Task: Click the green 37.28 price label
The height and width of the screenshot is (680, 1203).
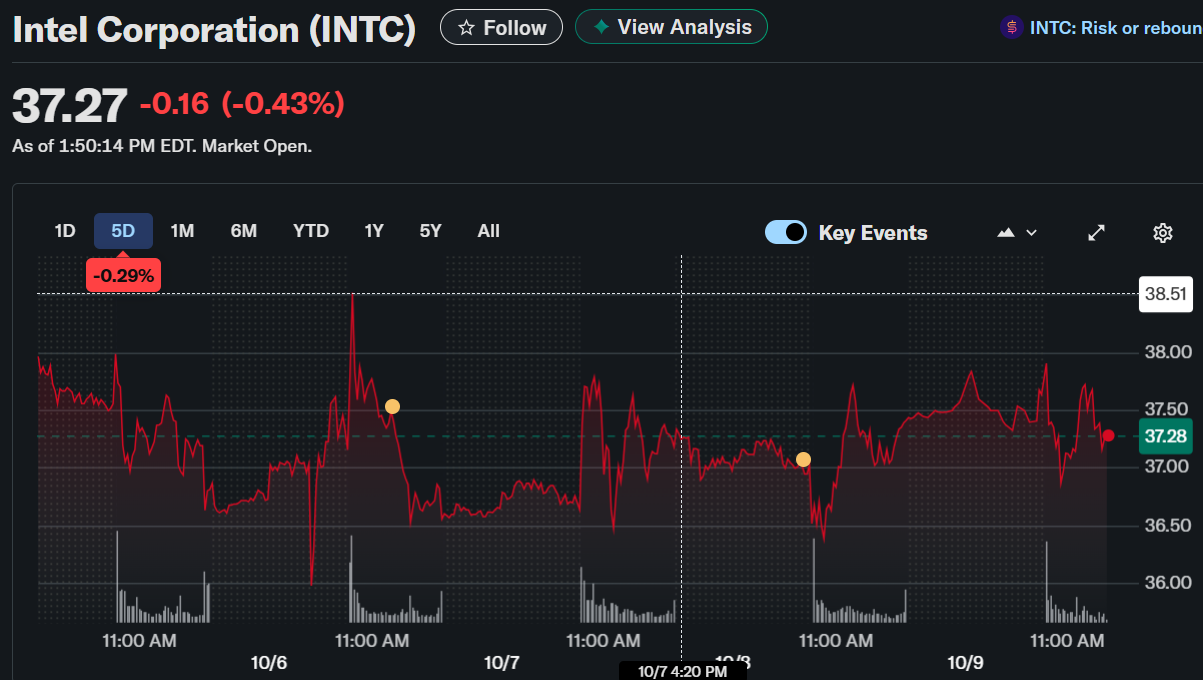Action: tap(1165, 436)
